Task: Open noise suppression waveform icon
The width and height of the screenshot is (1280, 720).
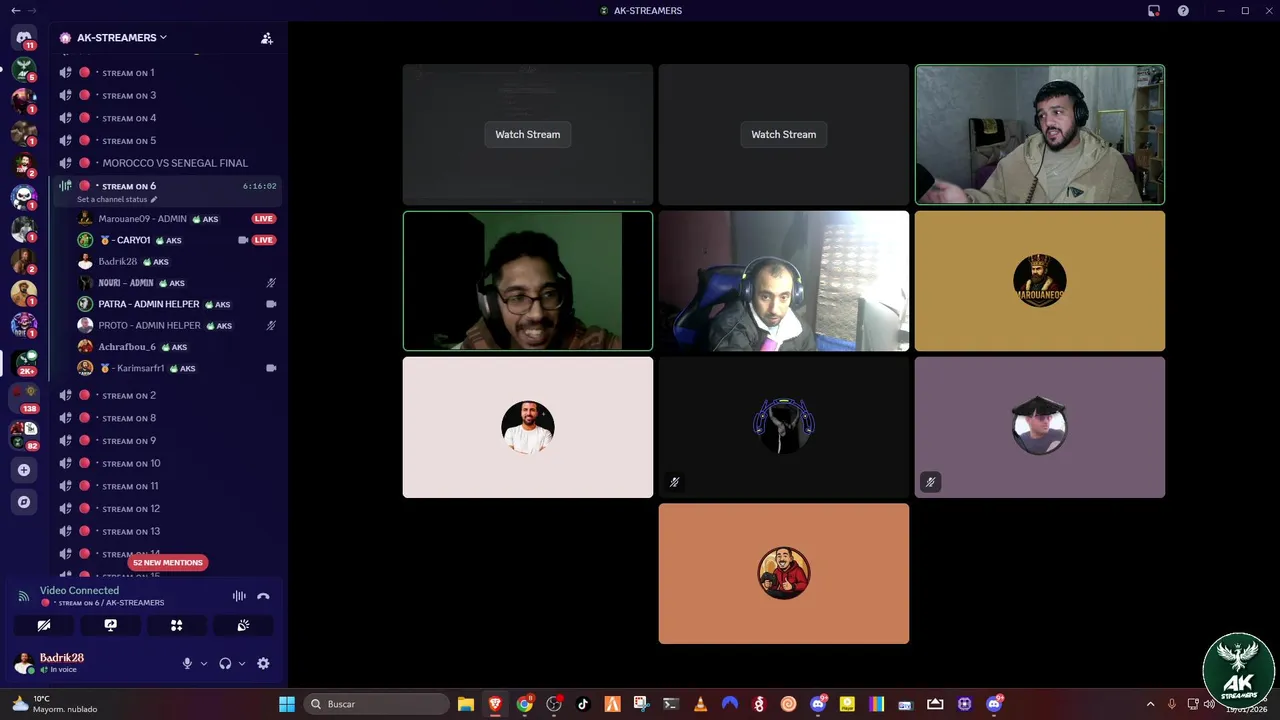Action: pos(239,596)
